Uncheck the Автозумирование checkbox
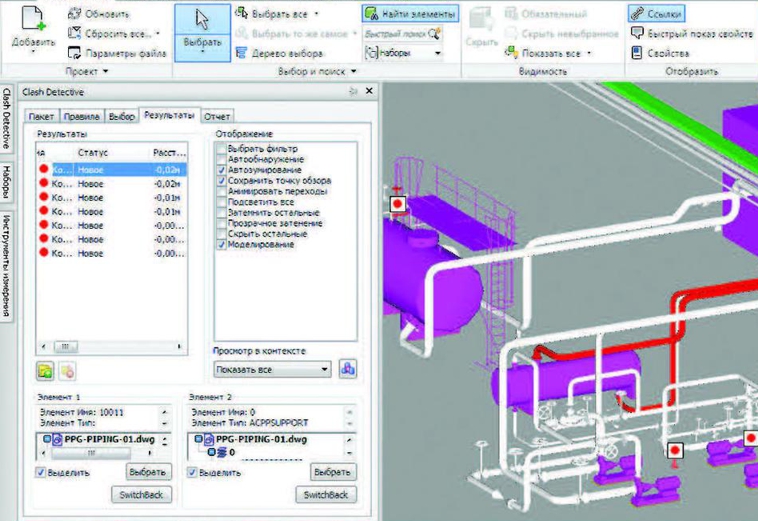The height and width of the screenshot is (521, 758). [x=221, y=171]
